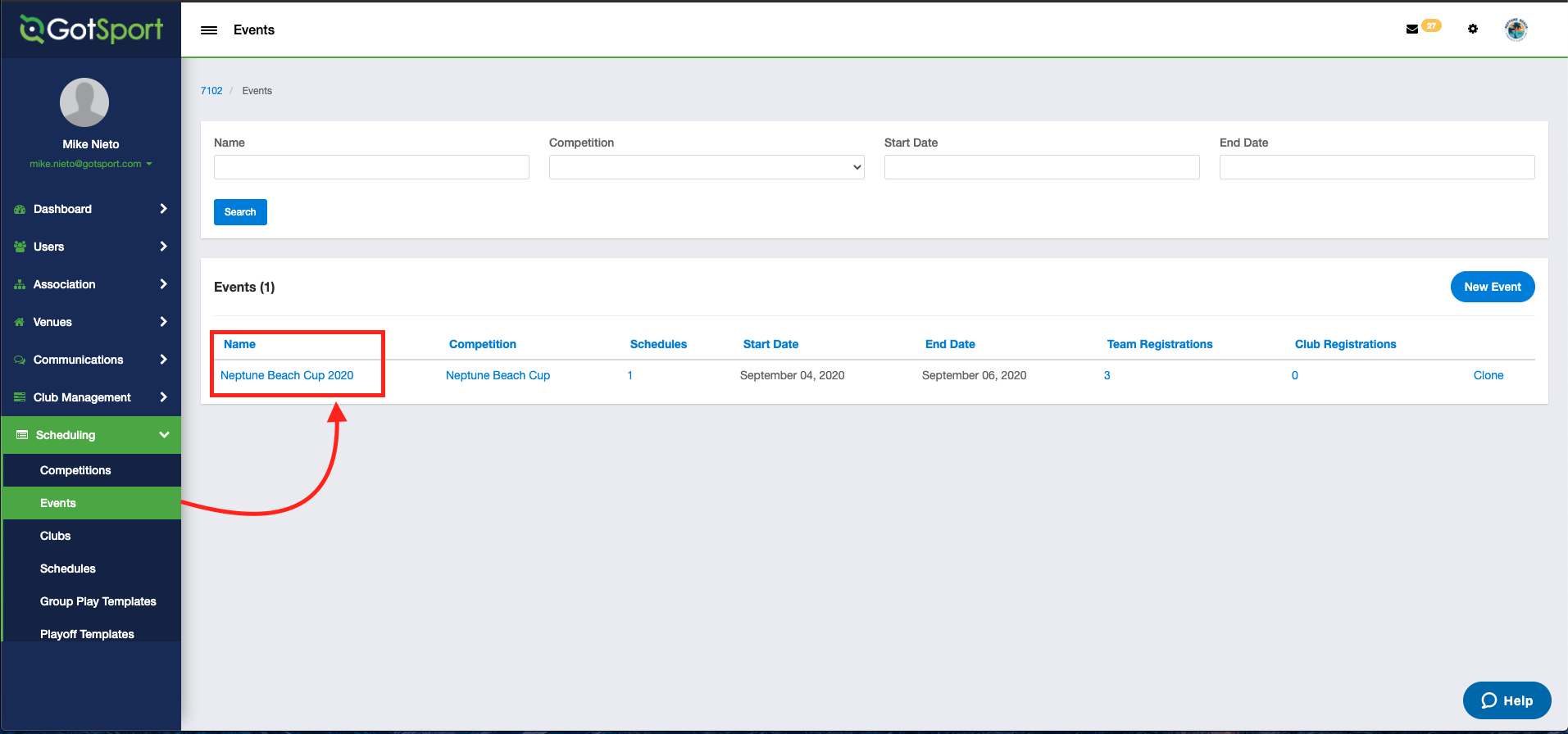Click the Events (1) heading

tap(244, 287)
